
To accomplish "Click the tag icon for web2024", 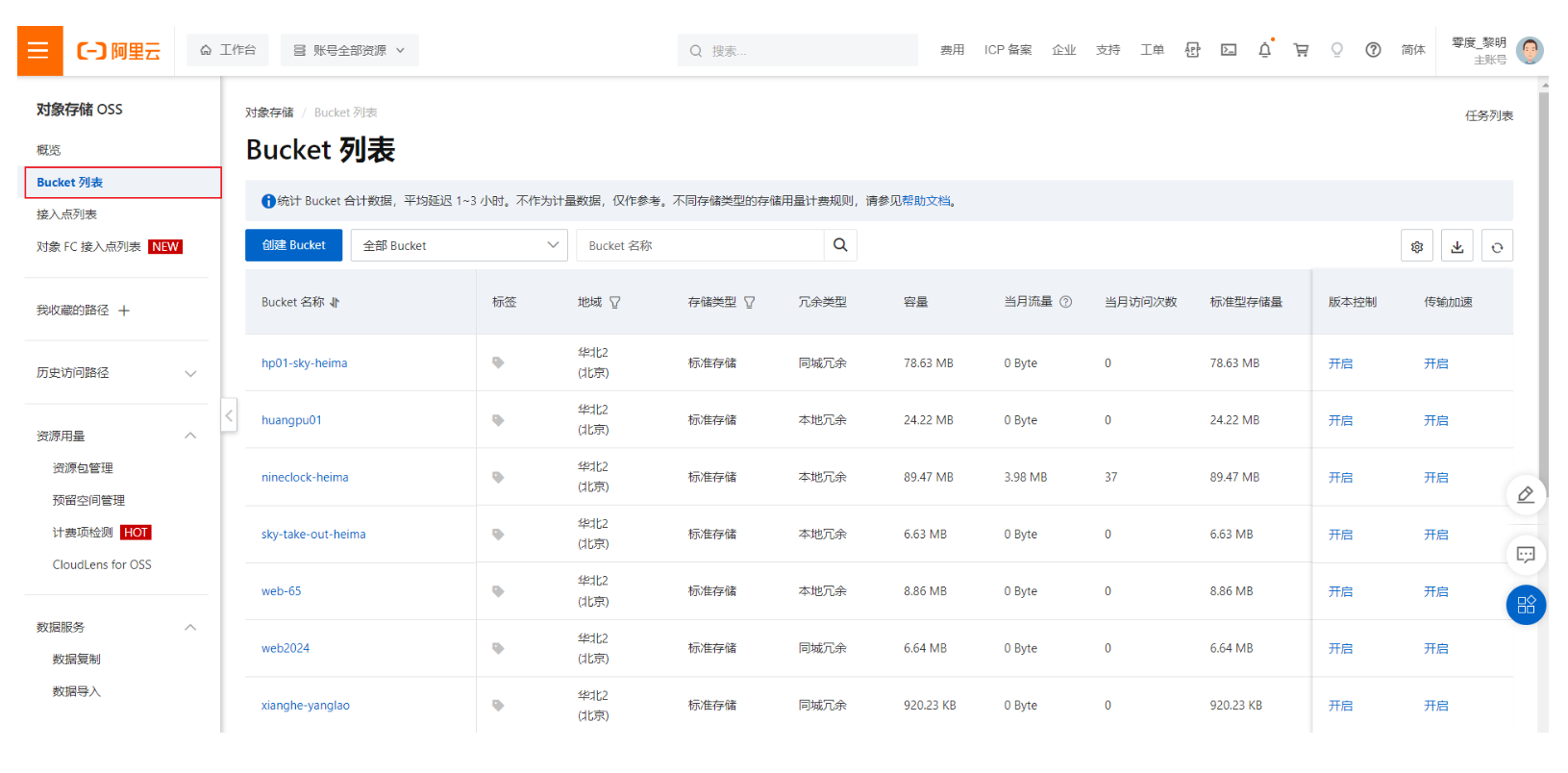I will point(498,648).
